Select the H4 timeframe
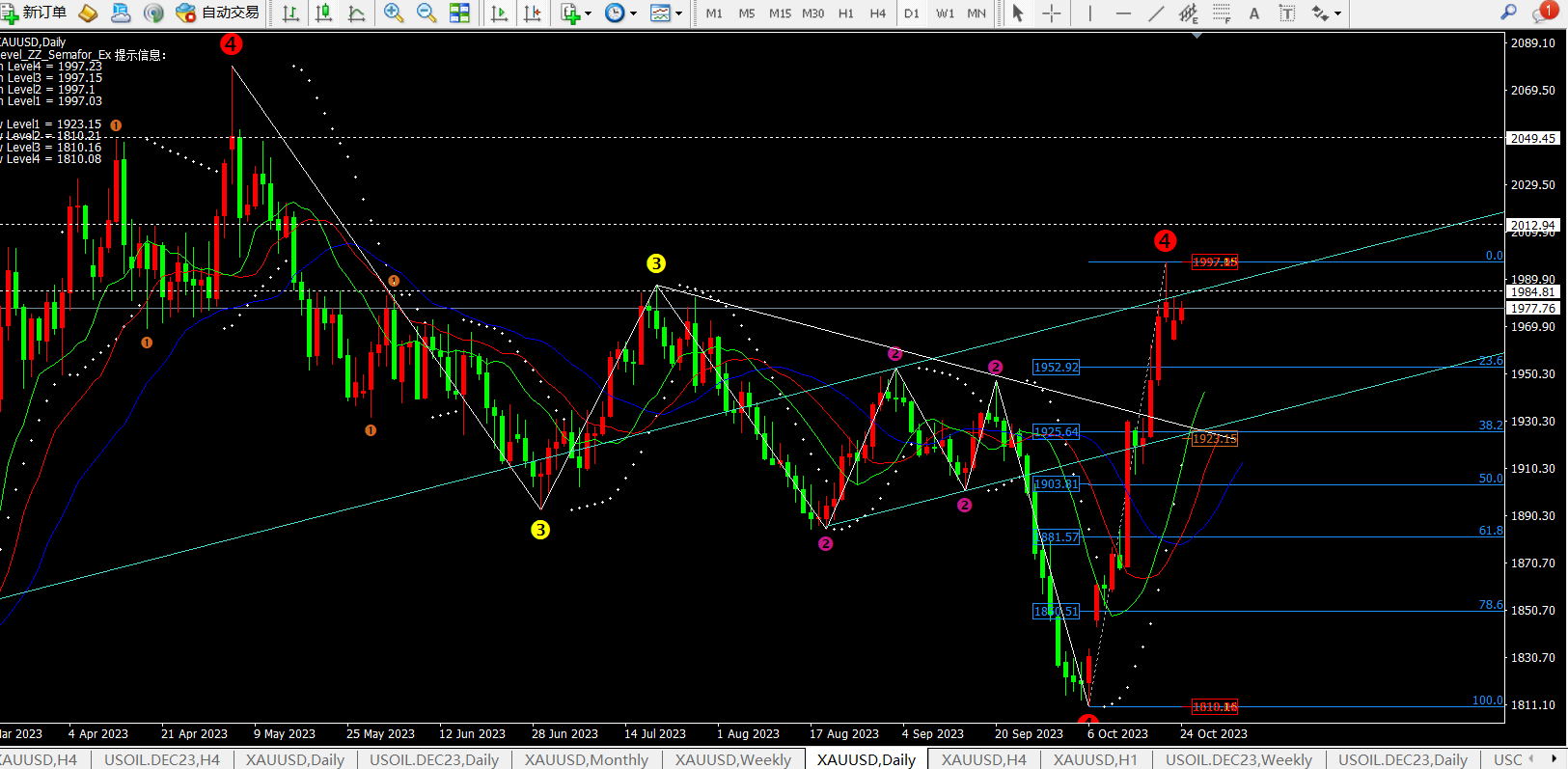 coord(878,14)
